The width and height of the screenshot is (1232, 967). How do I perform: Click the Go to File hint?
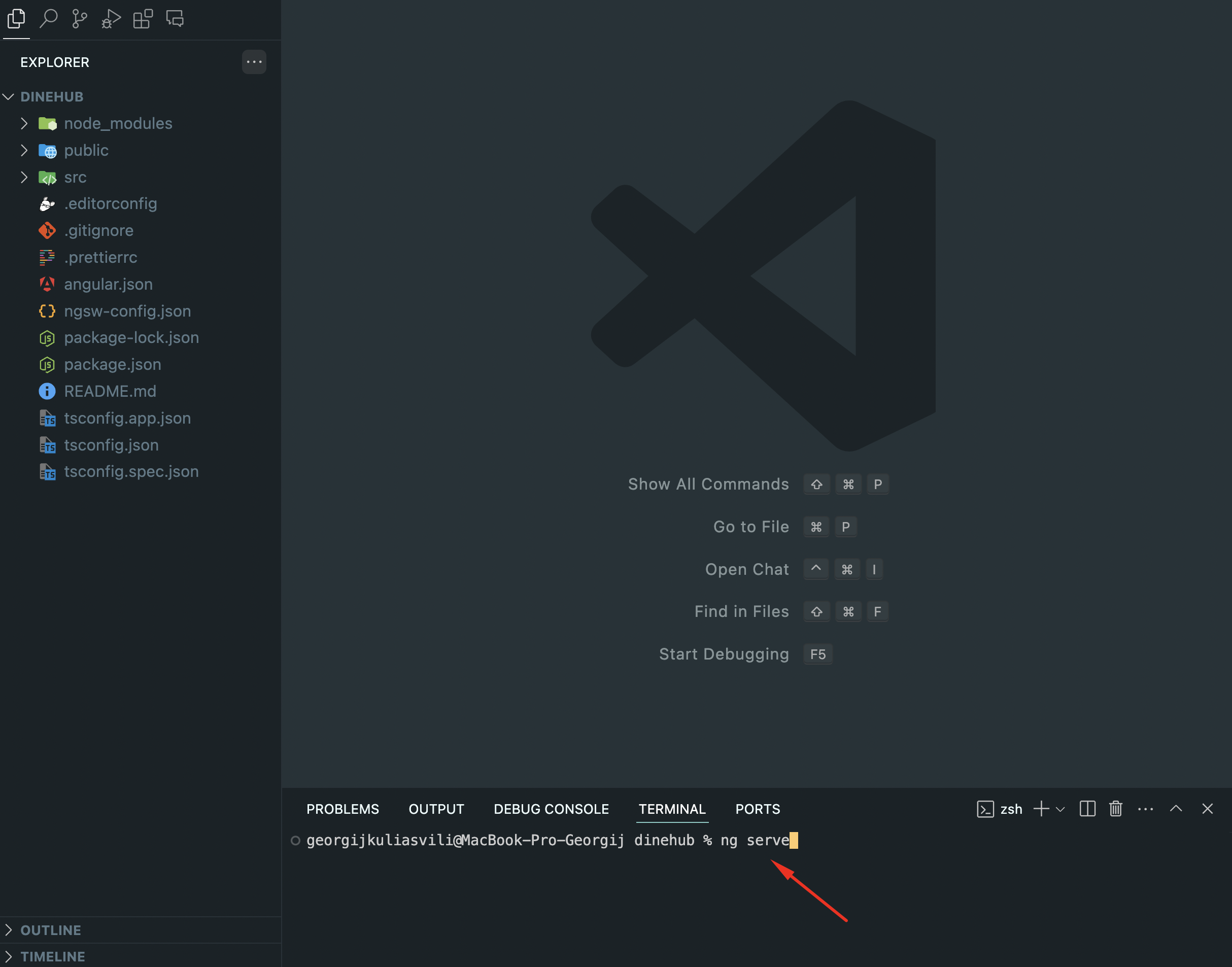point(751,527)
